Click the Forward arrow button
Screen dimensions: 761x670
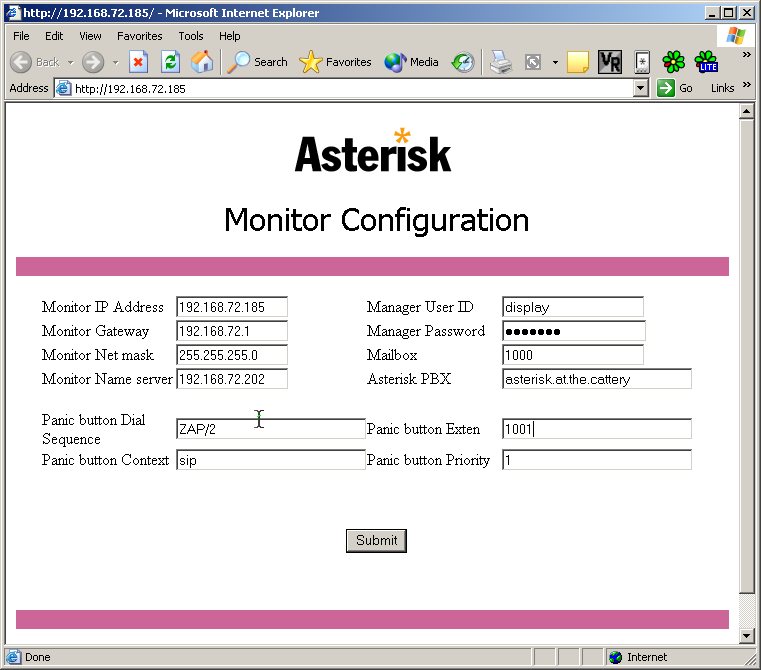[93, 62]
